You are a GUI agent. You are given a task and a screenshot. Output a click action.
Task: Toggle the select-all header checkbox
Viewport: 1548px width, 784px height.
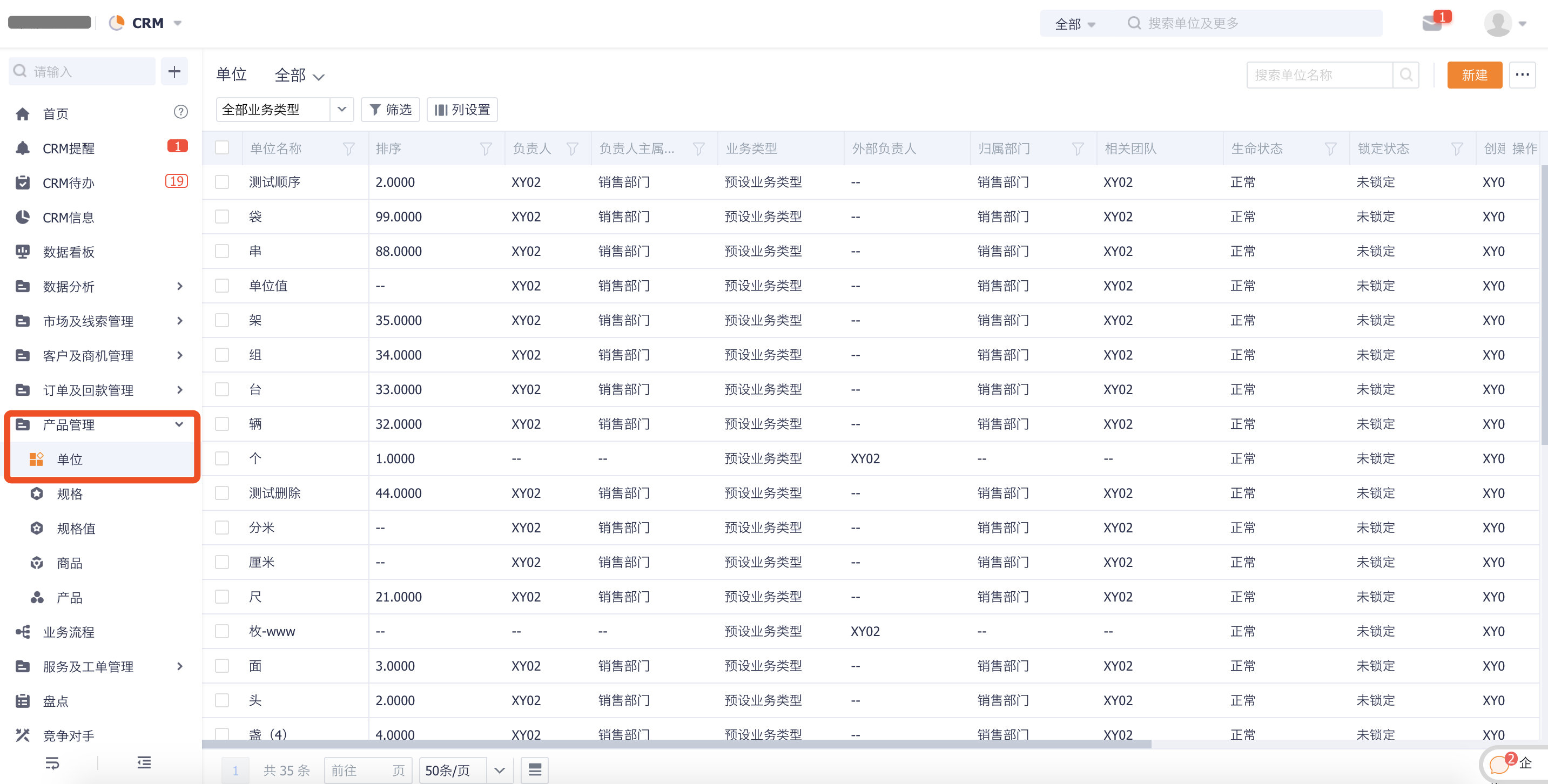pyautogui.click(x=222, y=148)
